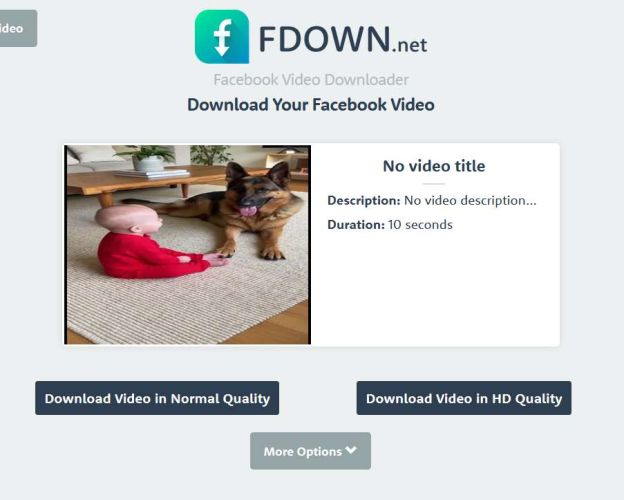This screenshot has width=624, height=500.
Task: Click the 'Facebook Video Downloader' subtitle
Action: coord(311,80)
